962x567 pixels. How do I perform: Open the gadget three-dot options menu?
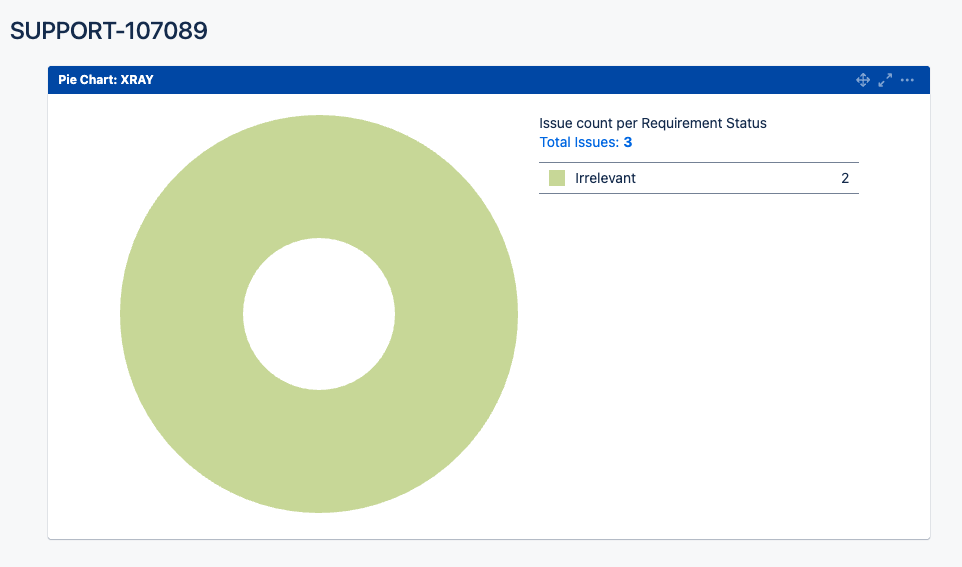(x=907, y=80)
